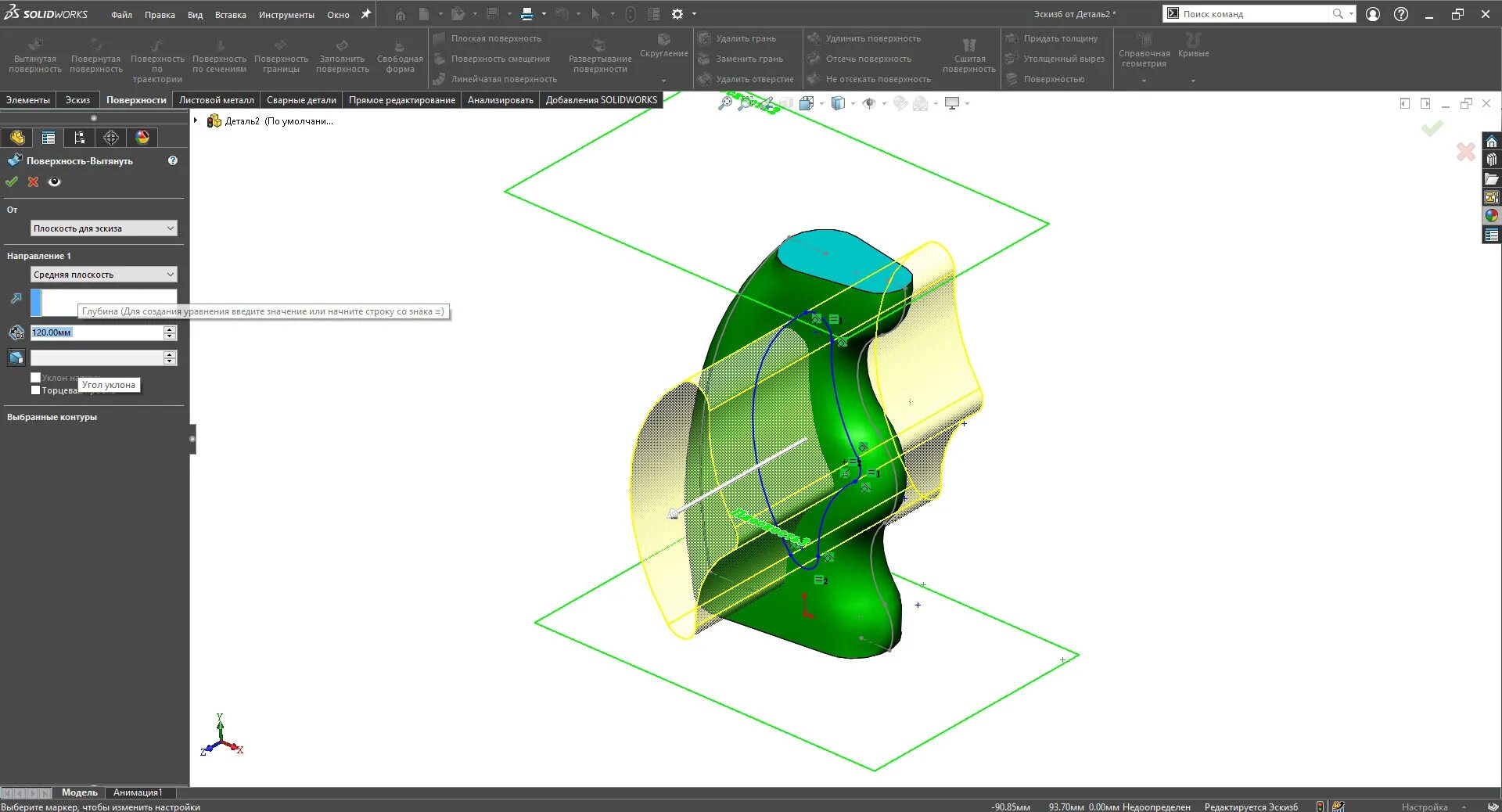
Task: Open Appearances color ball icon in task pane
Action: (x=1492, y=216)
